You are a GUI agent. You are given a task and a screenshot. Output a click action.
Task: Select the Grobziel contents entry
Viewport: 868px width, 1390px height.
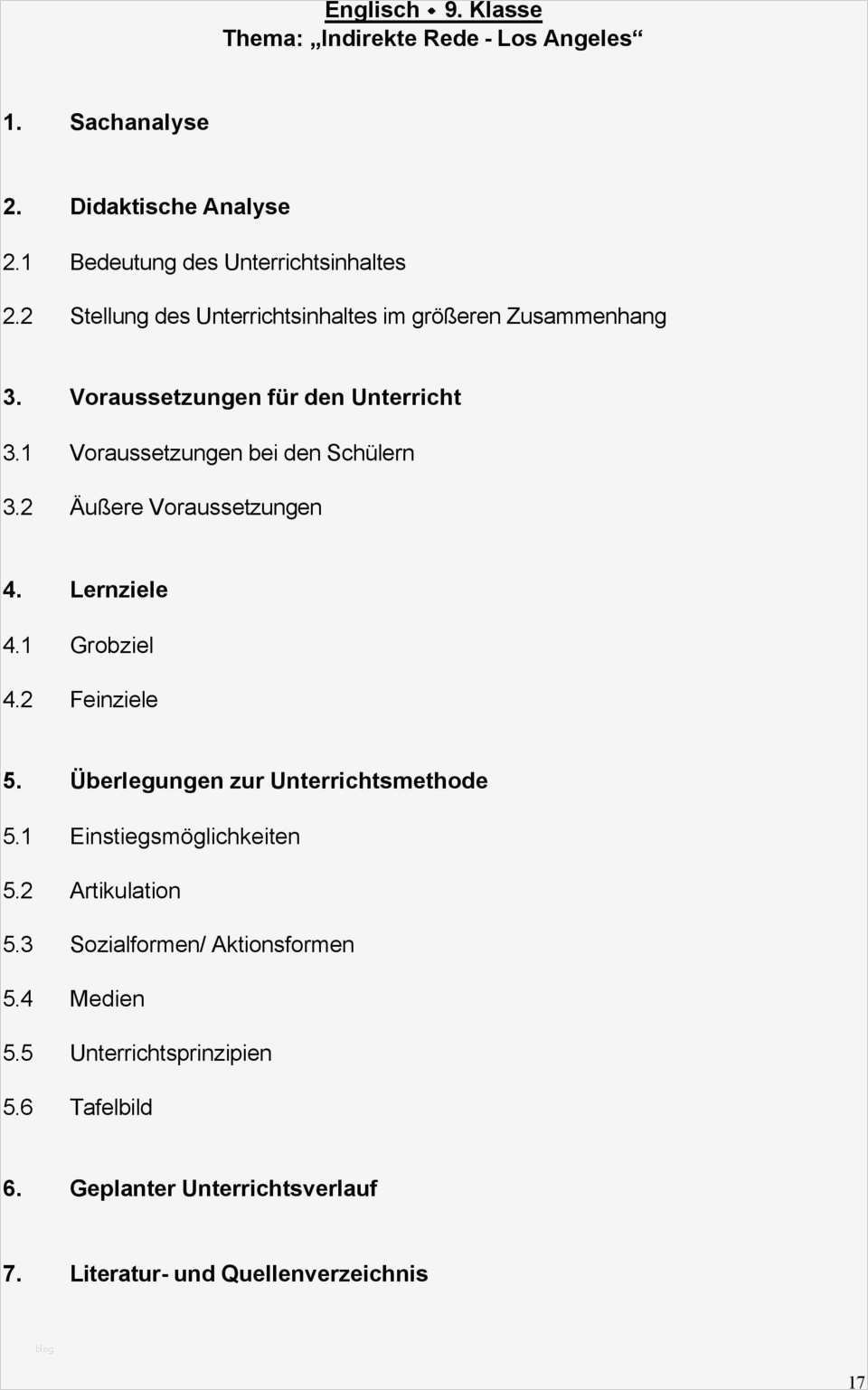pos(111,646)
